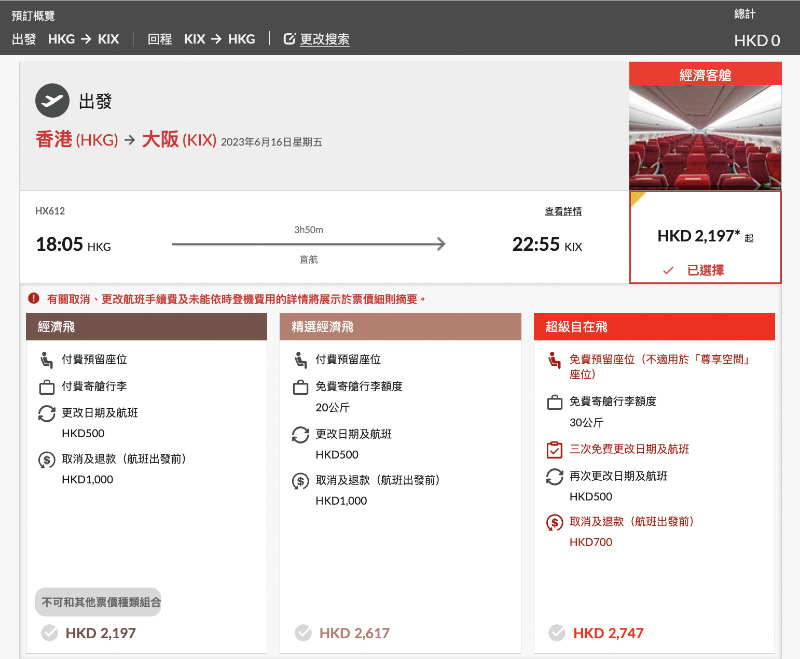
Task: Open the 更改搜索 link
Action: 324,39
